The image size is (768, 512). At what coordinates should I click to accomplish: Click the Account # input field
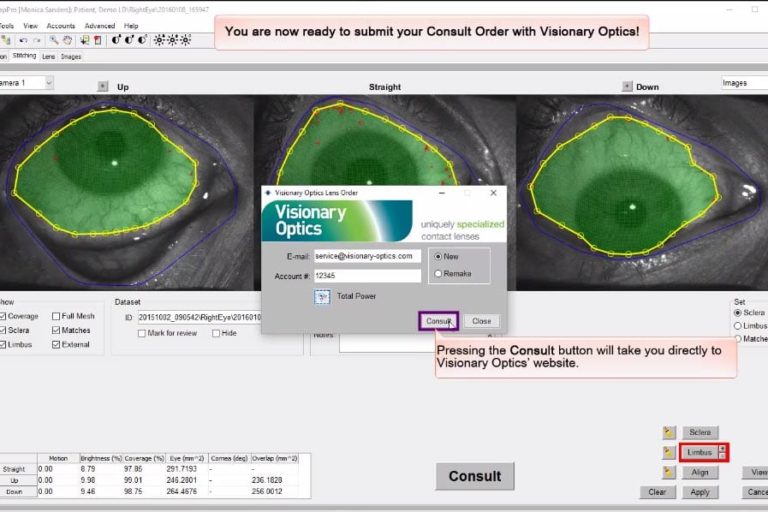(x=366, y=275)
